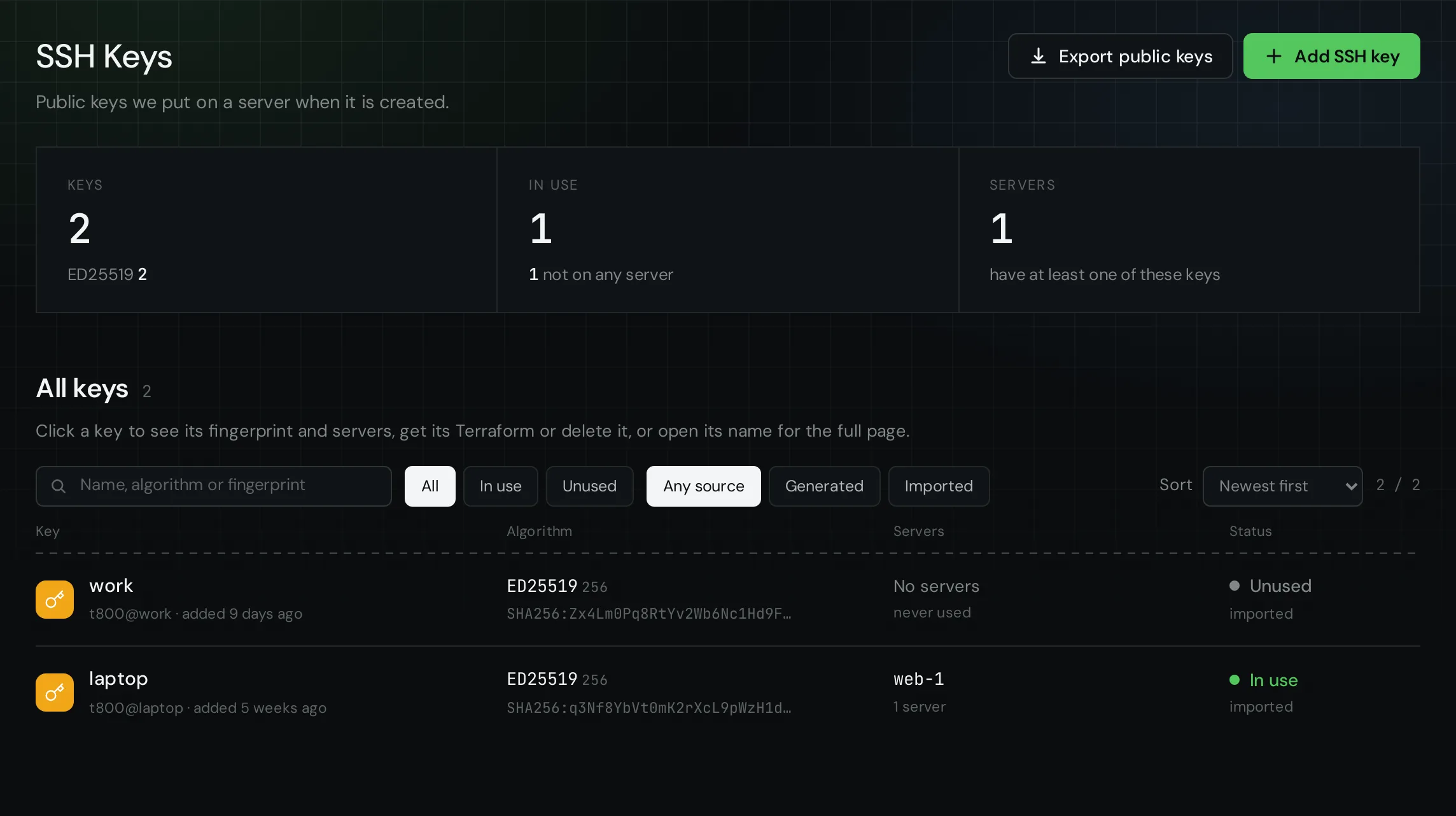This screenshot has width=1456, height=816.
Task: Click the SERVERS stat card
Action: coord(1189,230)
